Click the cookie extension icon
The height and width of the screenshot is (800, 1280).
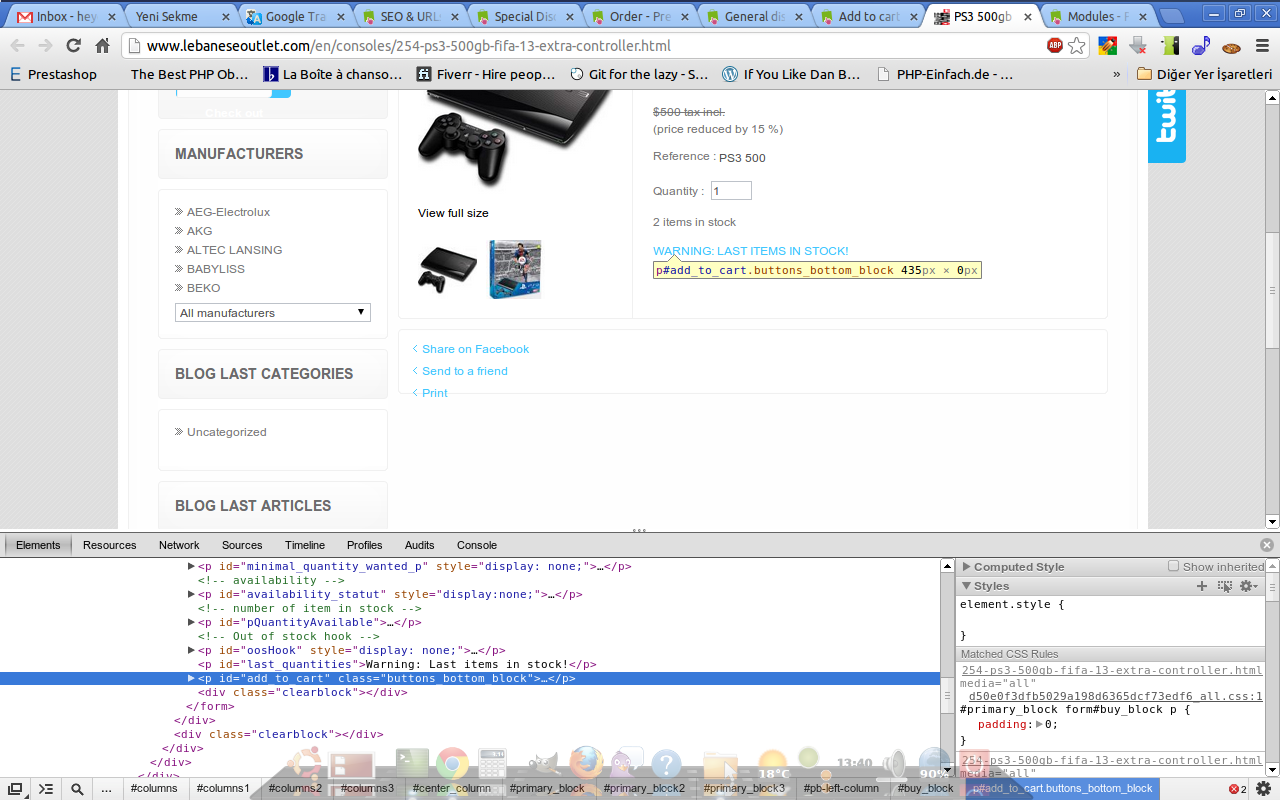(x=1231, y=46)
